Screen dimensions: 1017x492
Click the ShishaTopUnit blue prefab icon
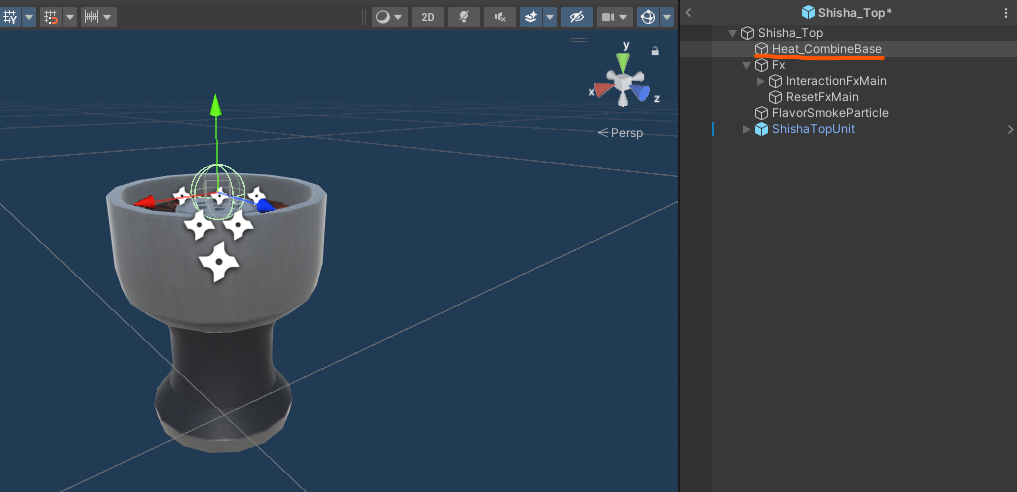761,129
